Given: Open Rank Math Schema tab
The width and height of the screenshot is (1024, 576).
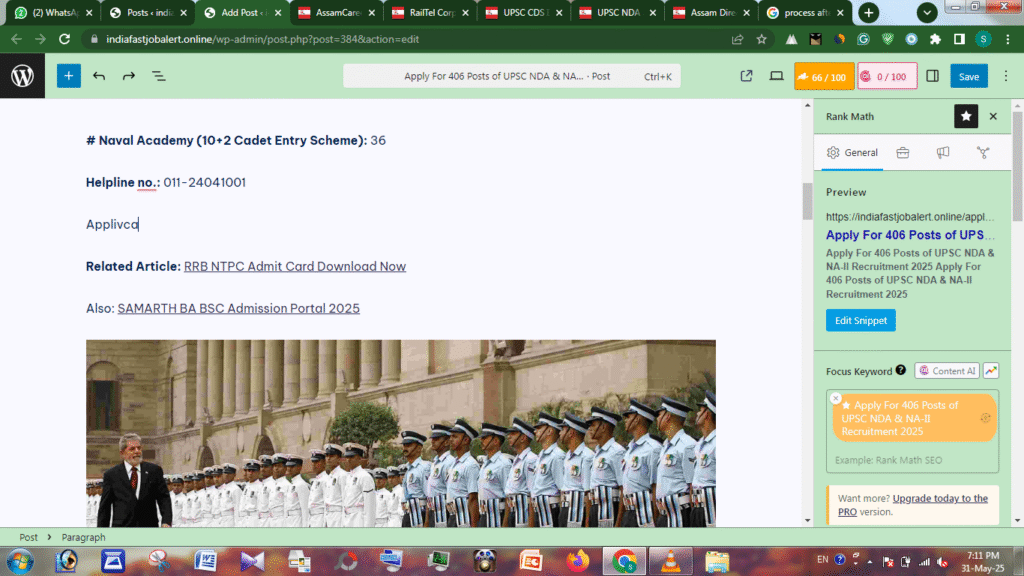Looking at the screenshot, I should click(983, 153).
